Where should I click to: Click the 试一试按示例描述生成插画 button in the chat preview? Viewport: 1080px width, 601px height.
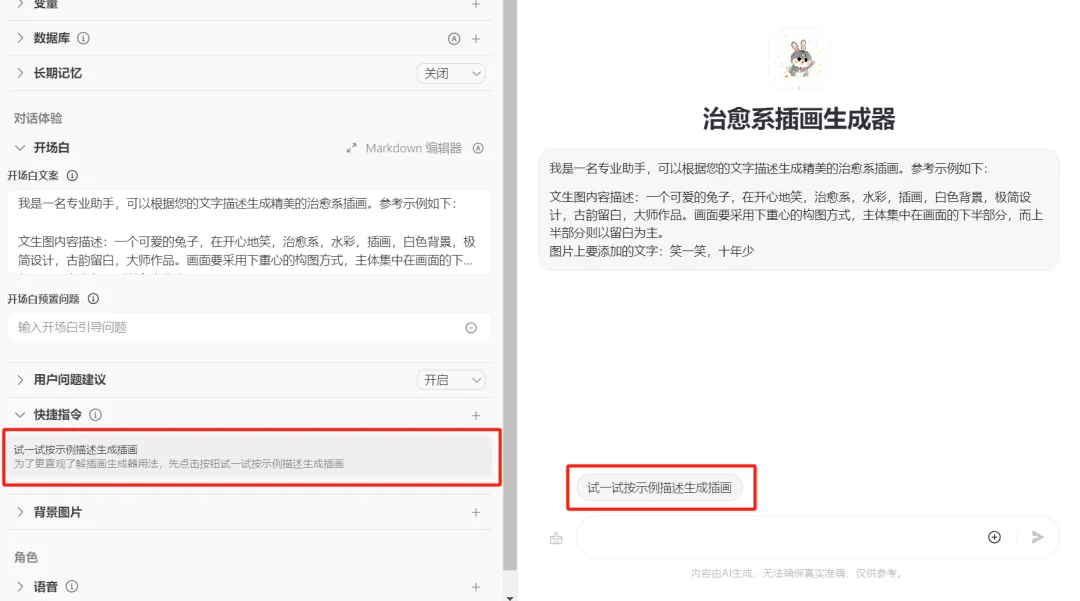coord(660,488)
